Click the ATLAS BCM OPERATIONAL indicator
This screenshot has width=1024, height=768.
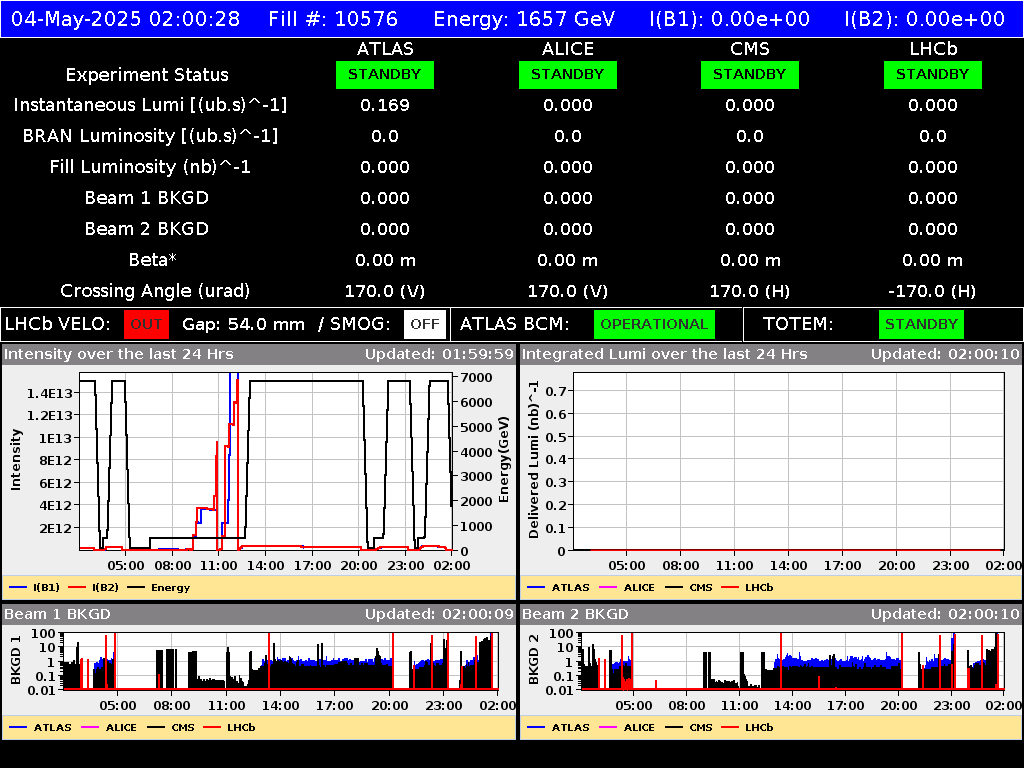click(x=654, y=325)
